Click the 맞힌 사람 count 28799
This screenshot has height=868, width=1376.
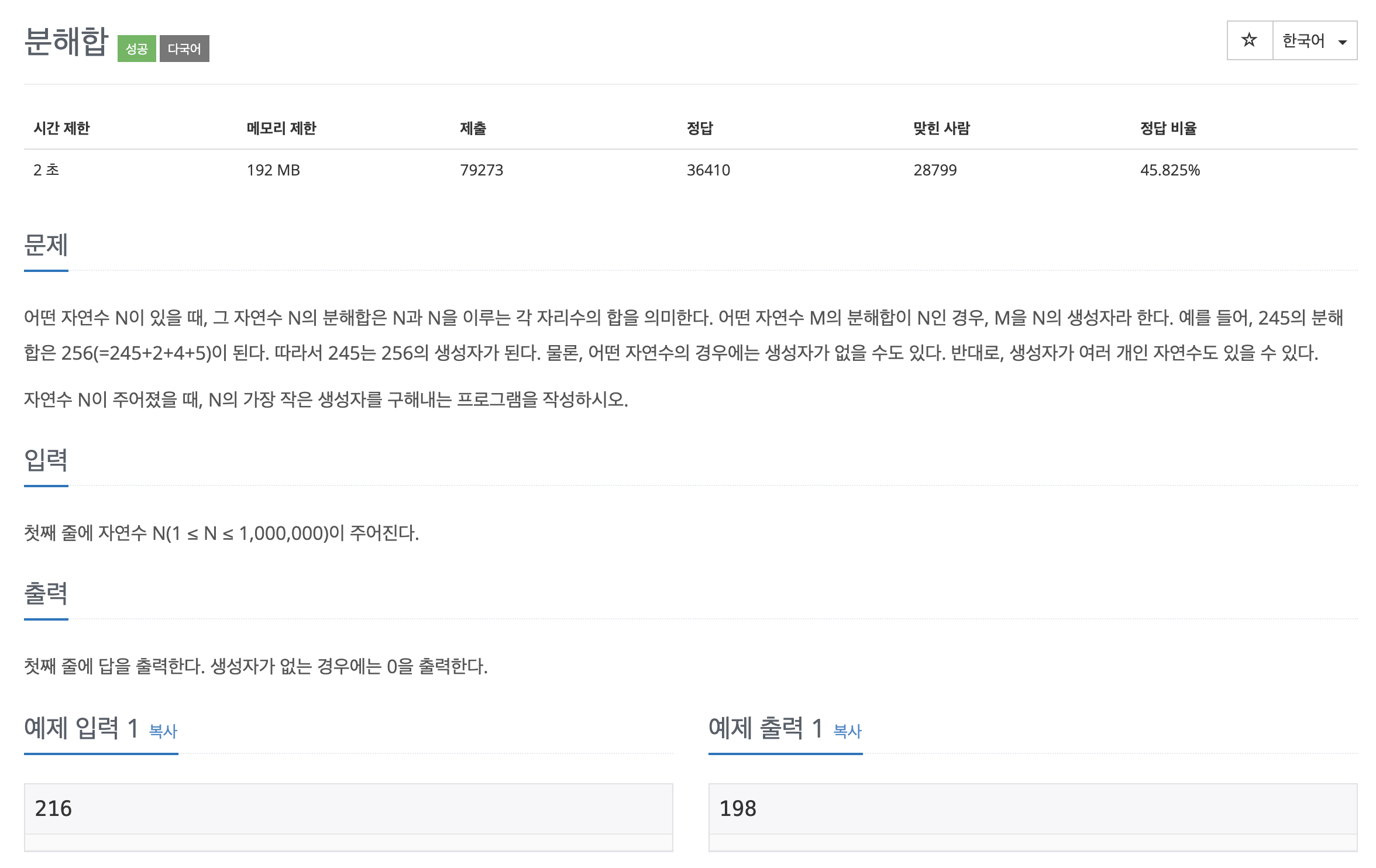coord(935,170)
